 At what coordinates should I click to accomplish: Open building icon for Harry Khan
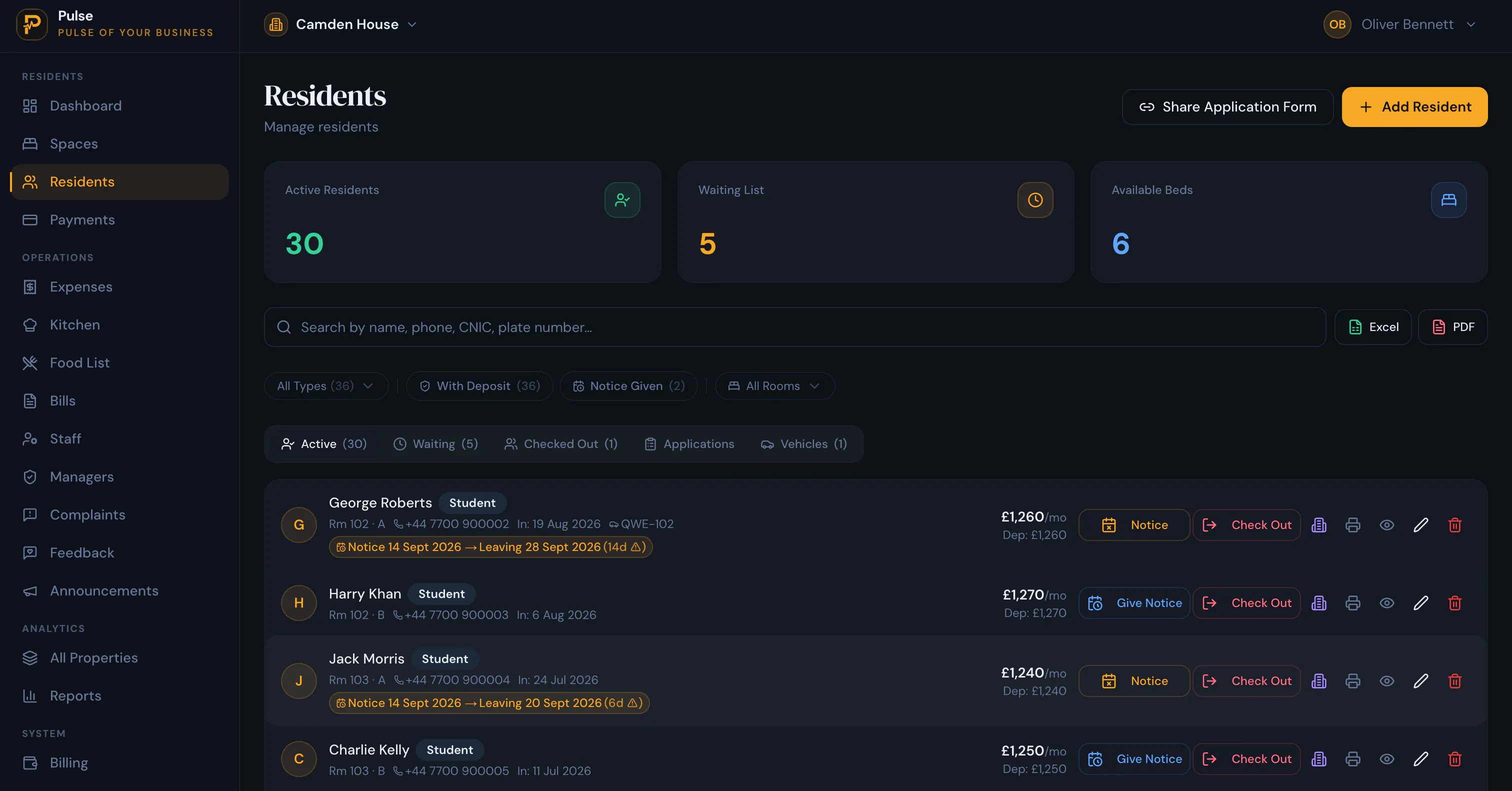pyautogui.click(x=1319, y=602)
